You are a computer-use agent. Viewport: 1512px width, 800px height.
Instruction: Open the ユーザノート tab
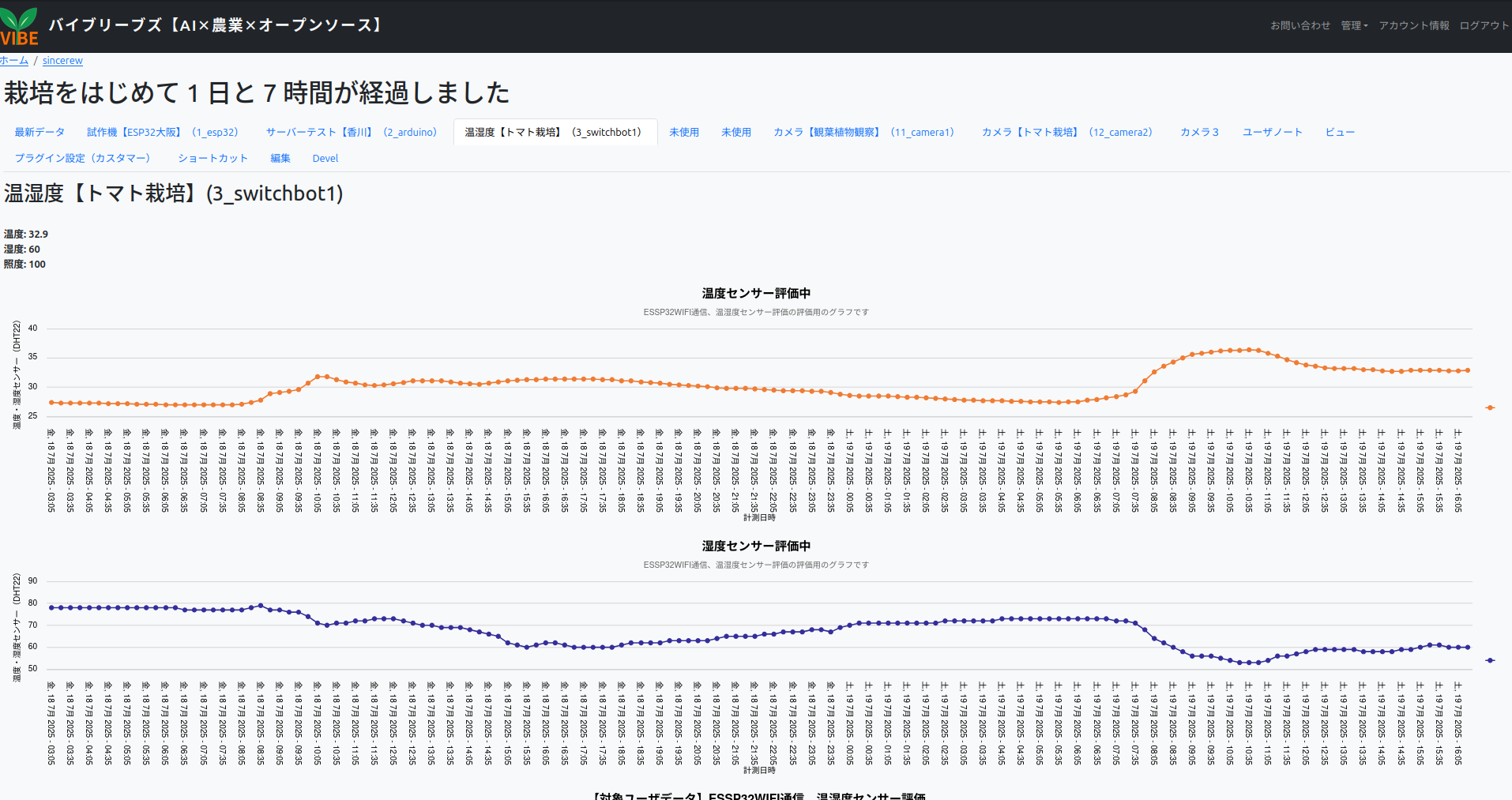tap(1272, 132)
